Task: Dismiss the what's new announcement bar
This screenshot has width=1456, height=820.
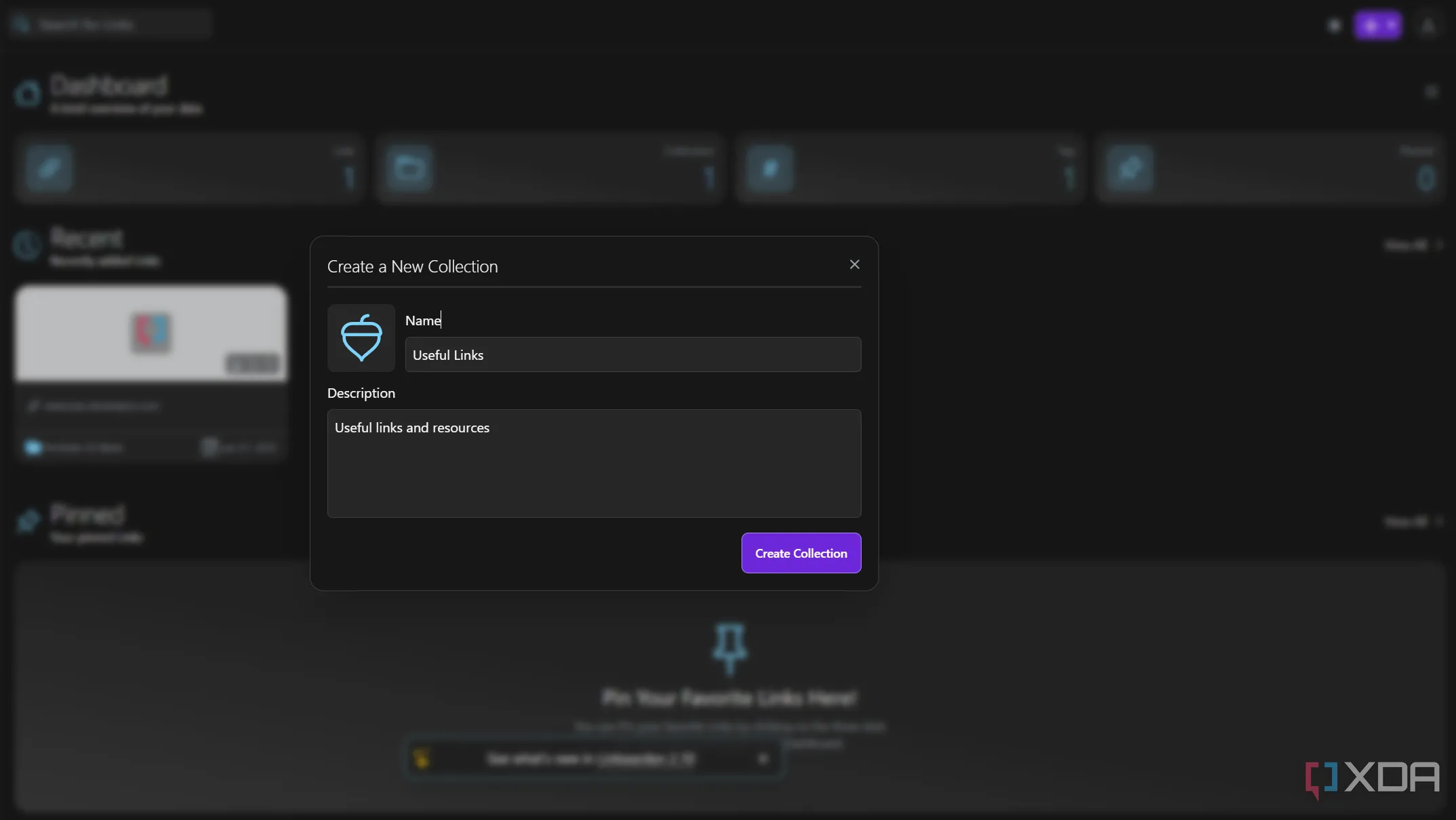Action: [x=763, y=758]
